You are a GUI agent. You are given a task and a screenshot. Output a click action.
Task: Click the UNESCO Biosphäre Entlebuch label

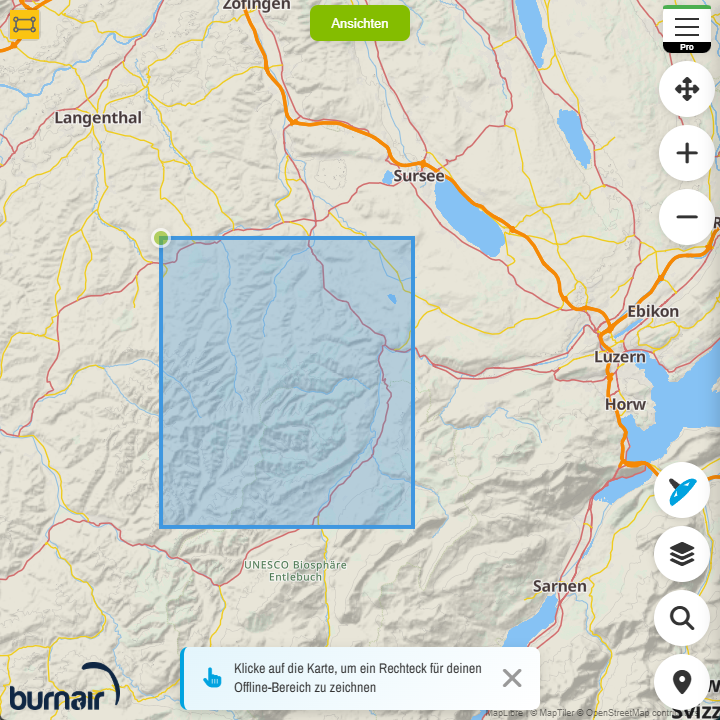[296, 571]
